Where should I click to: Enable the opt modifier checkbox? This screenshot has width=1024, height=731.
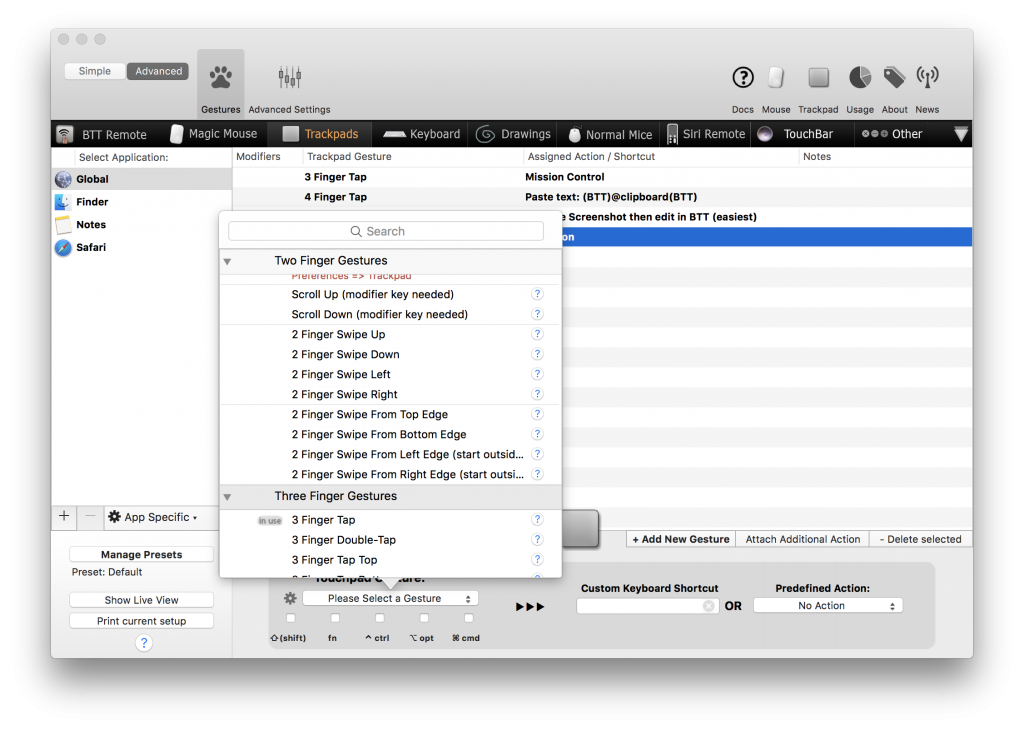[424, 618]
